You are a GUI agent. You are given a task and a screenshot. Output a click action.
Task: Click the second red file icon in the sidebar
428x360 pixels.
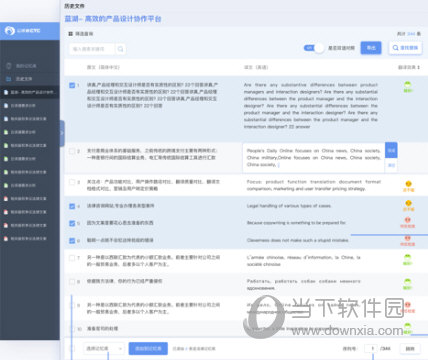6,212
